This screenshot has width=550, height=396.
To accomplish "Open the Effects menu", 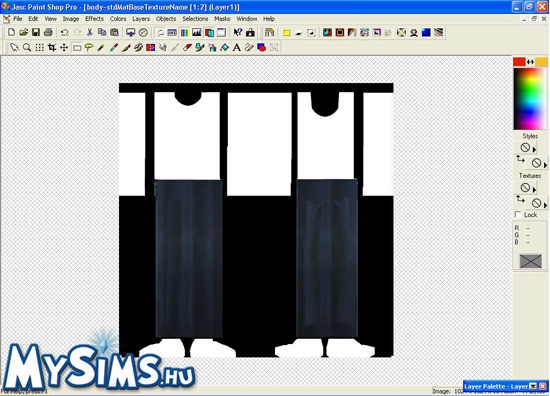I will pyautogui.click(x=94, y=19).
